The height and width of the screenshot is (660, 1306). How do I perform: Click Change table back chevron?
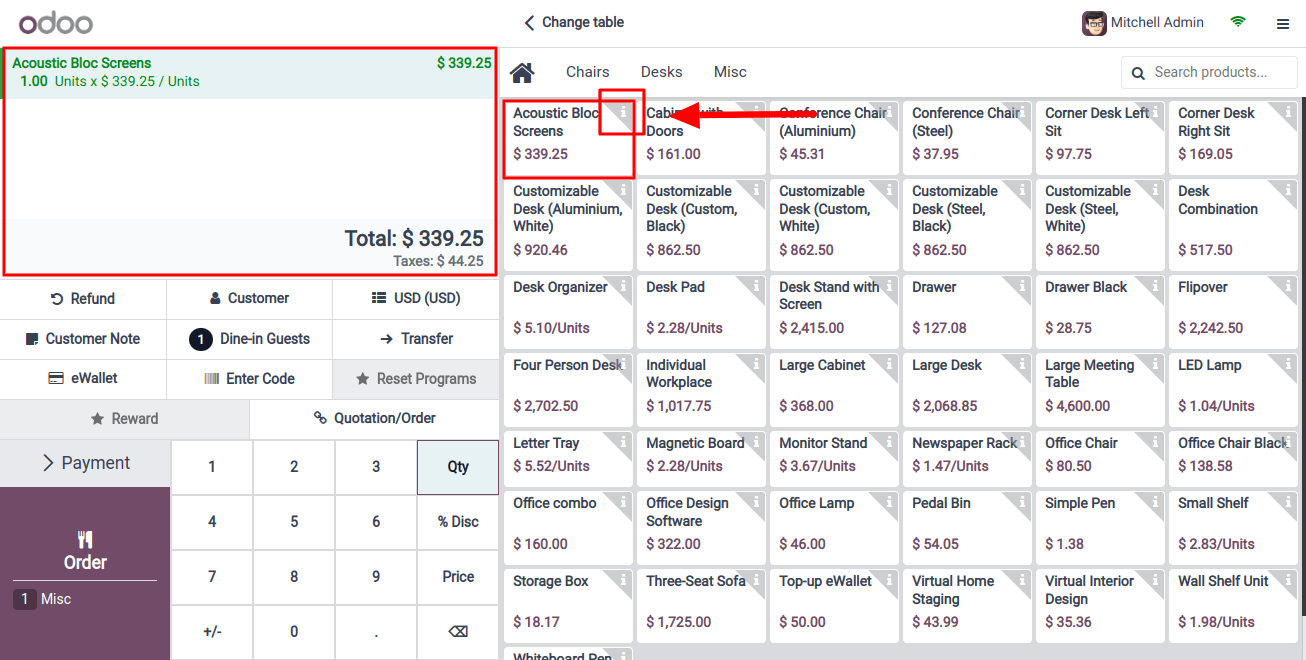[x=529, y=22]
